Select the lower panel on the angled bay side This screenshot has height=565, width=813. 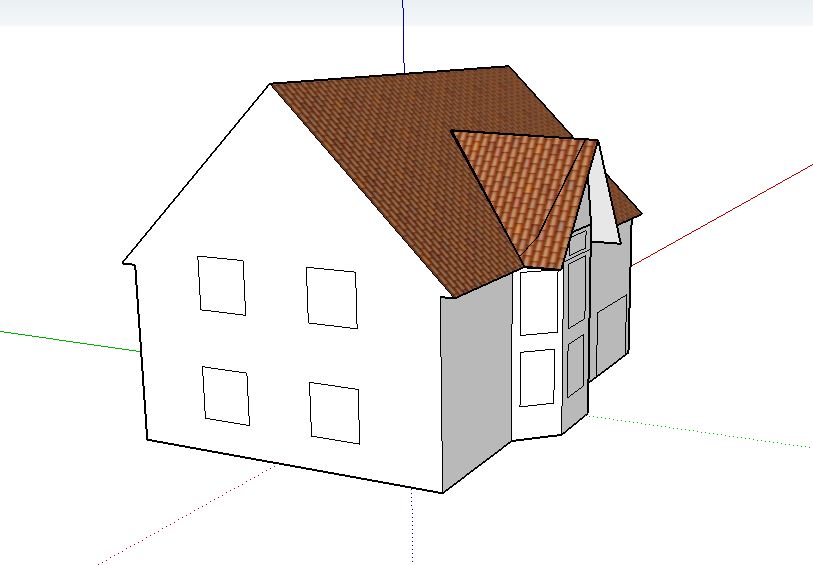[x=576, y=366]
